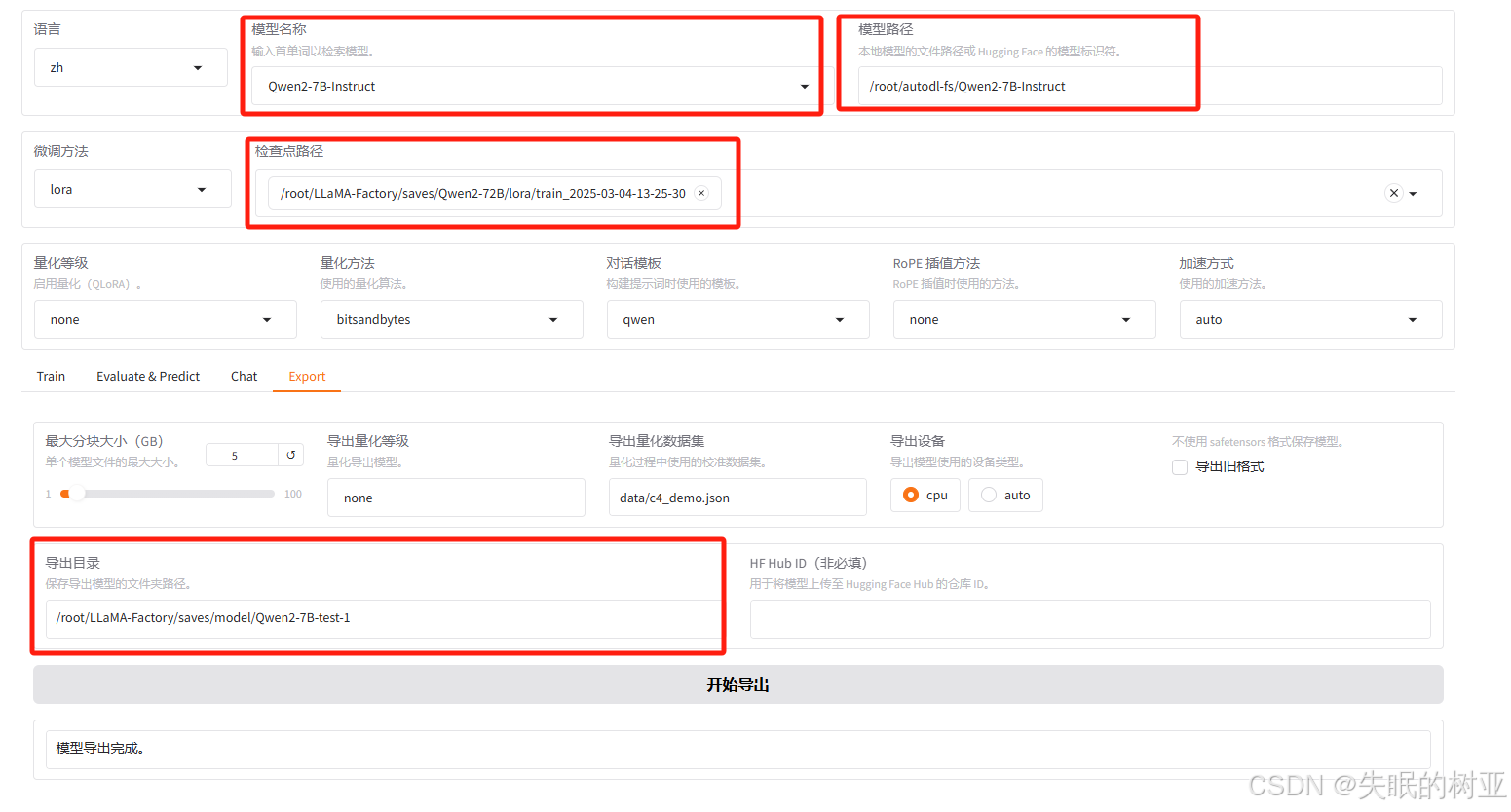Remove the checkpoint path tag with its x

click(701, 193)
